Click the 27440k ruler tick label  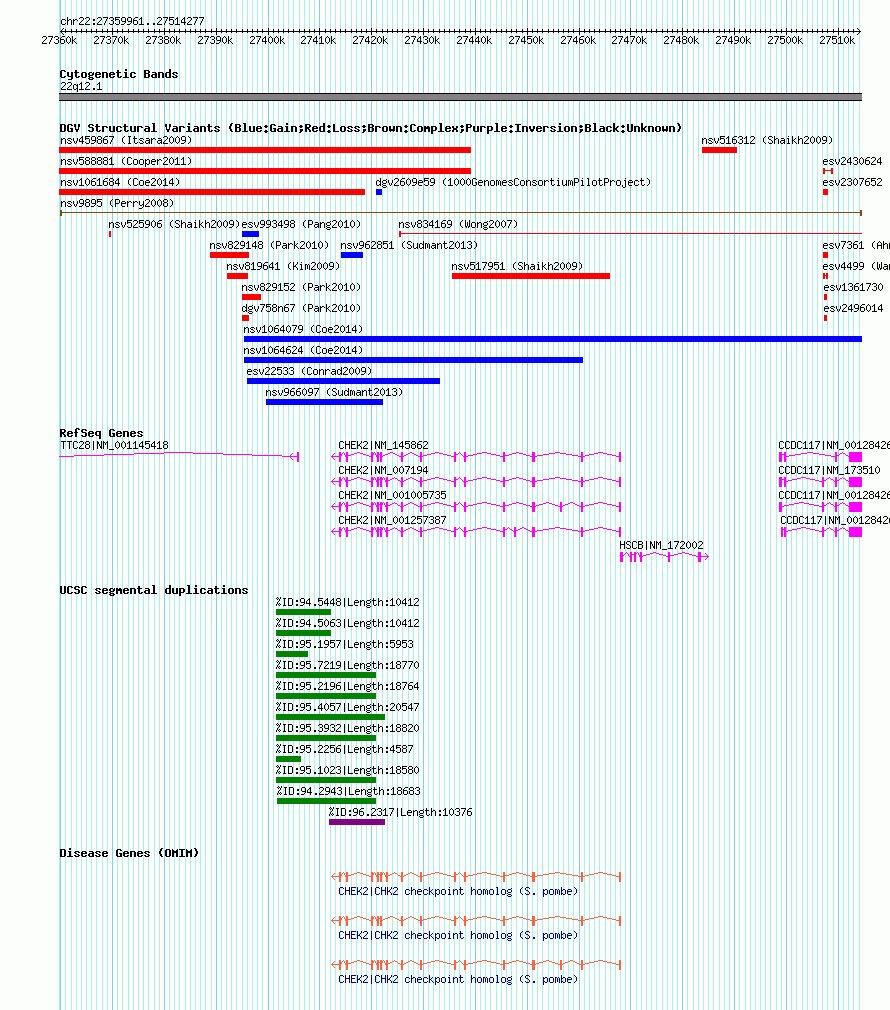point(474,40)
